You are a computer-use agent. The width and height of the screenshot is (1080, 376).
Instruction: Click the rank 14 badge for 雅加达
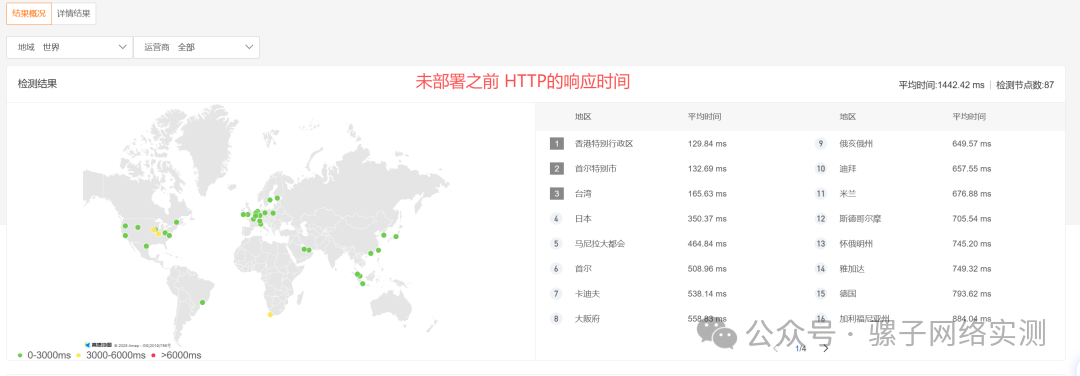tap(820, 269)
